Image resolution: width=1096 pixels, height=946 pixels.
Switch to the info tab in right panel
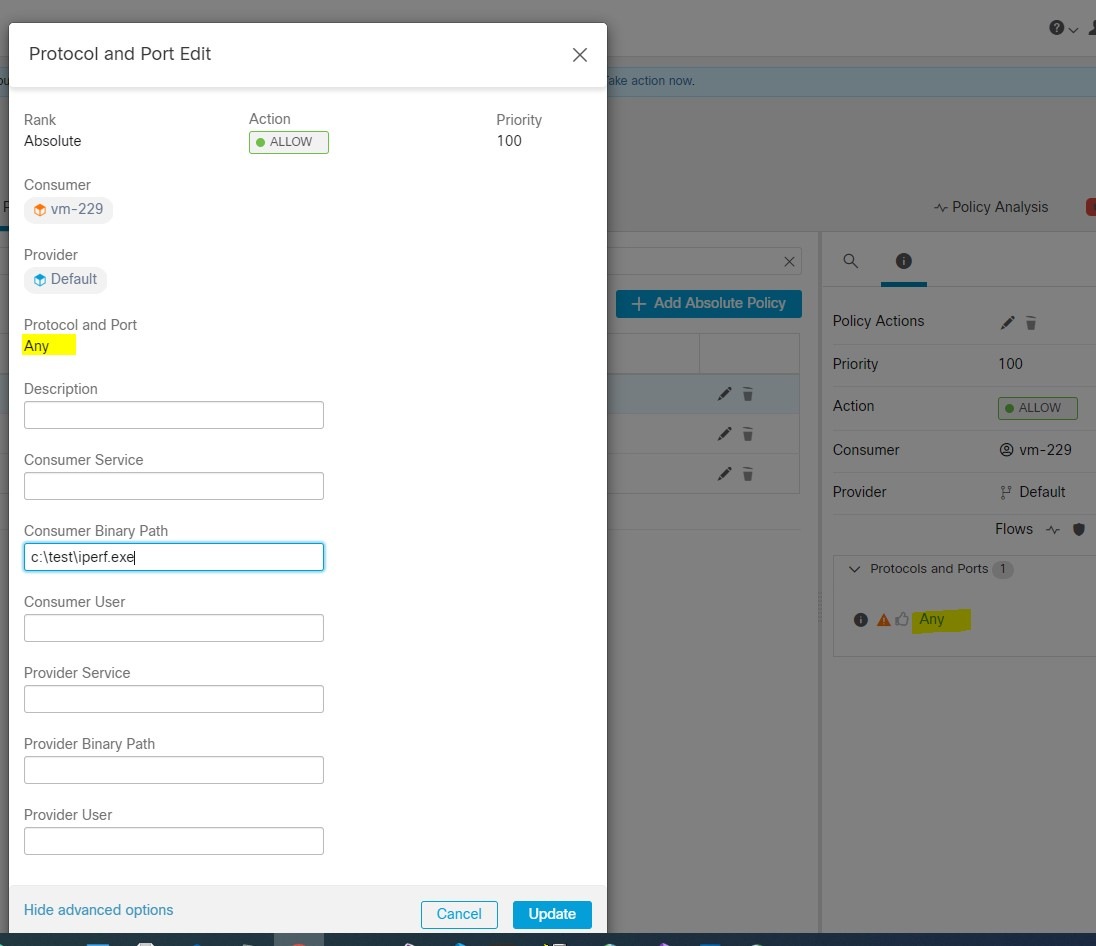(904, 262)
